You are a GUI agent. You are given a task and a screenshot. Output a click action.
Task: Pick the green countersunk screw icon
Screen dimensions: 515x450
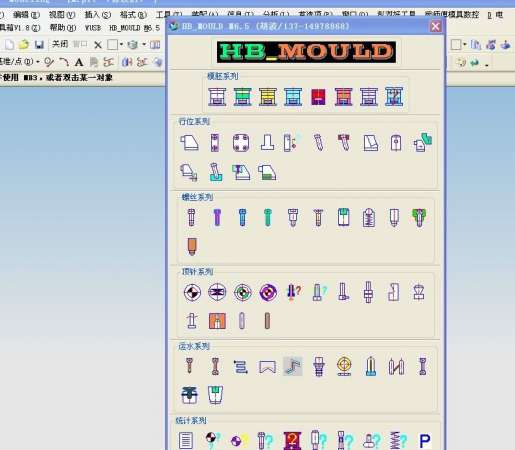tap(419, 217)
